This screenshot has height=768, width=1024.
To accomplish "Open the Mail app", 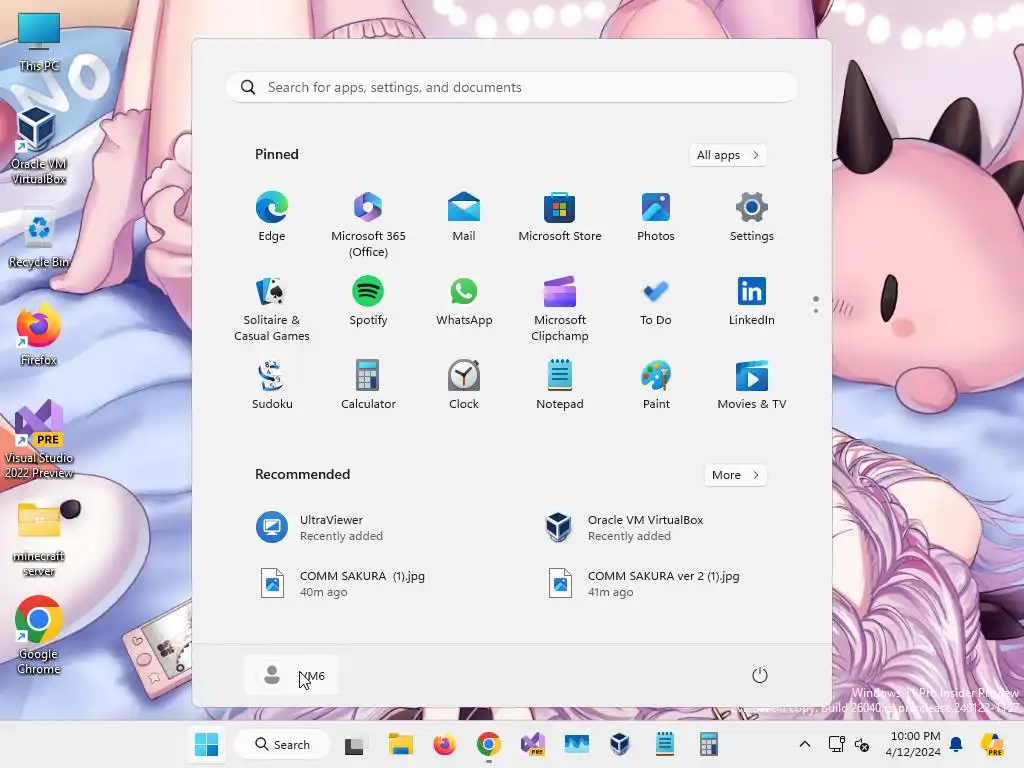I will (x=464, y=218).
